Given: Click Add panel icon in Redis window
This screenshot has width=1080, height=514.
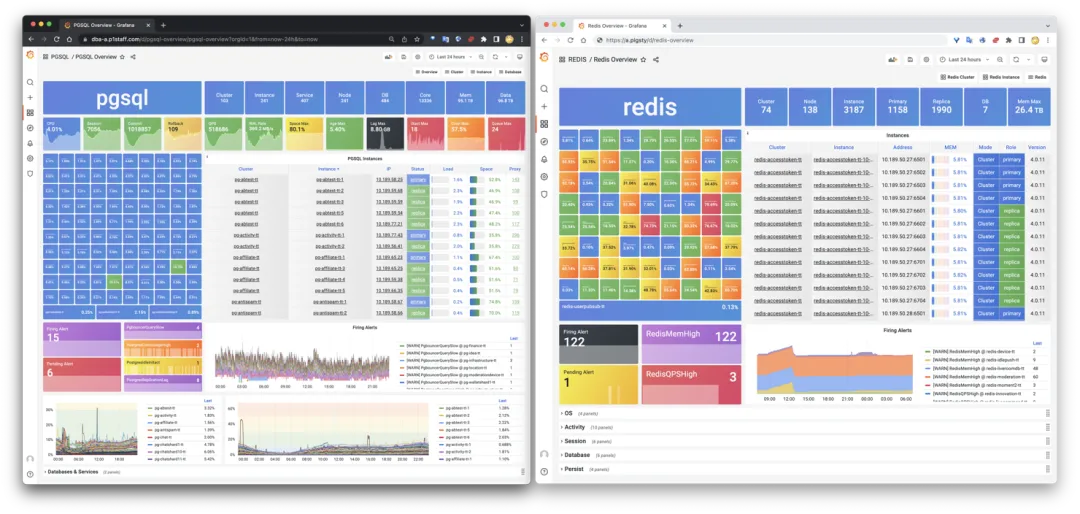Looking at the screenshot, I should pos(893,60).
